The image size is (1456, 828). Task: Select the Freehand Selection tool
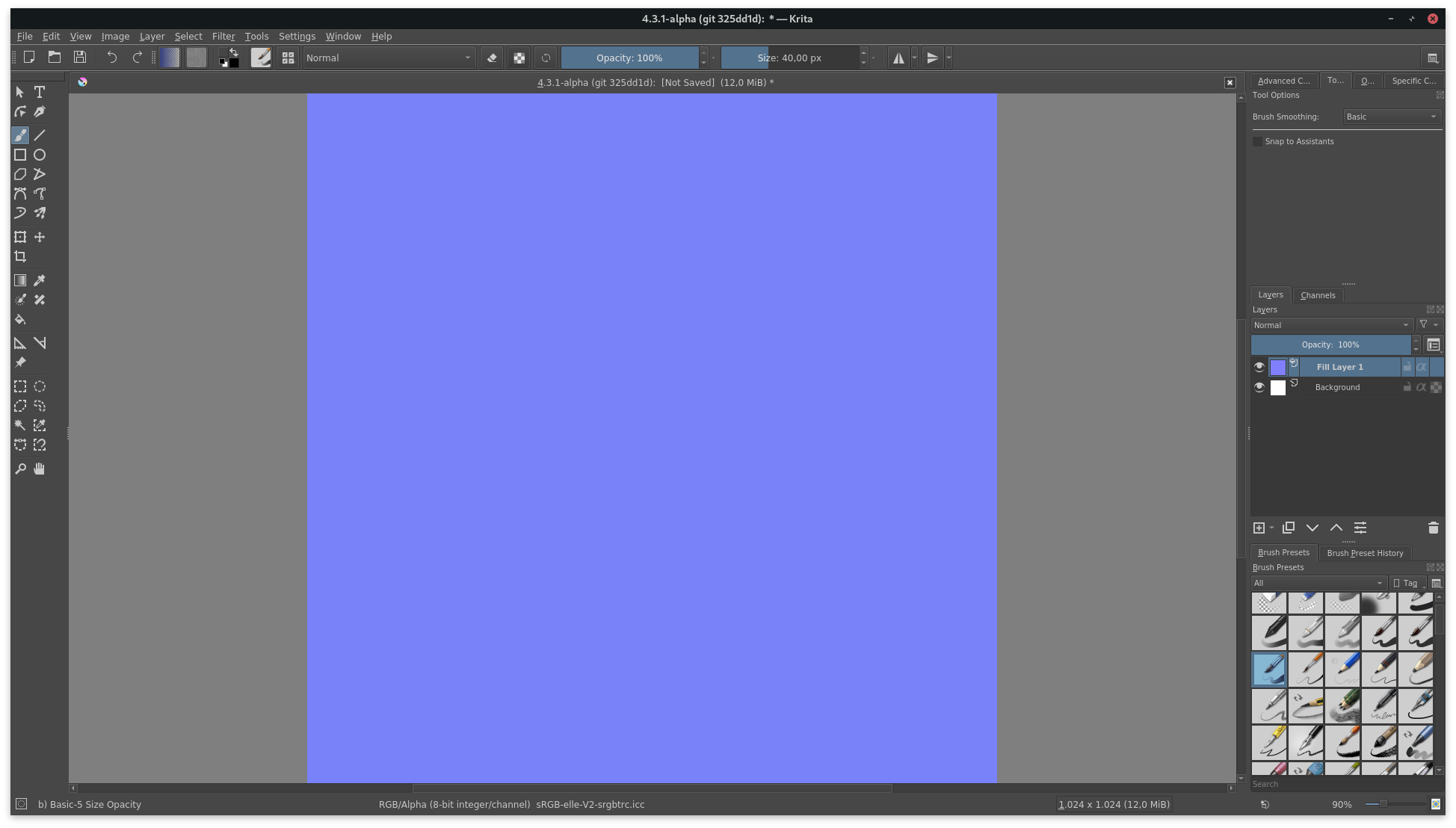point(40,405)
